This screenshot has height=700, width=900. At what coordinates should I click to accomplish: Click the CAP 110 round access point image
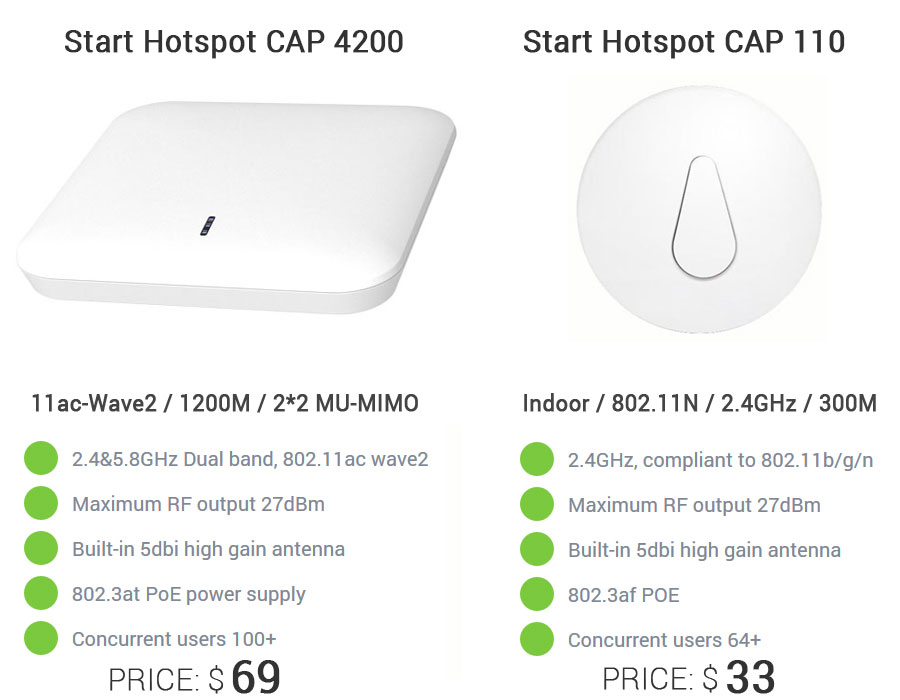pos(699,209)
